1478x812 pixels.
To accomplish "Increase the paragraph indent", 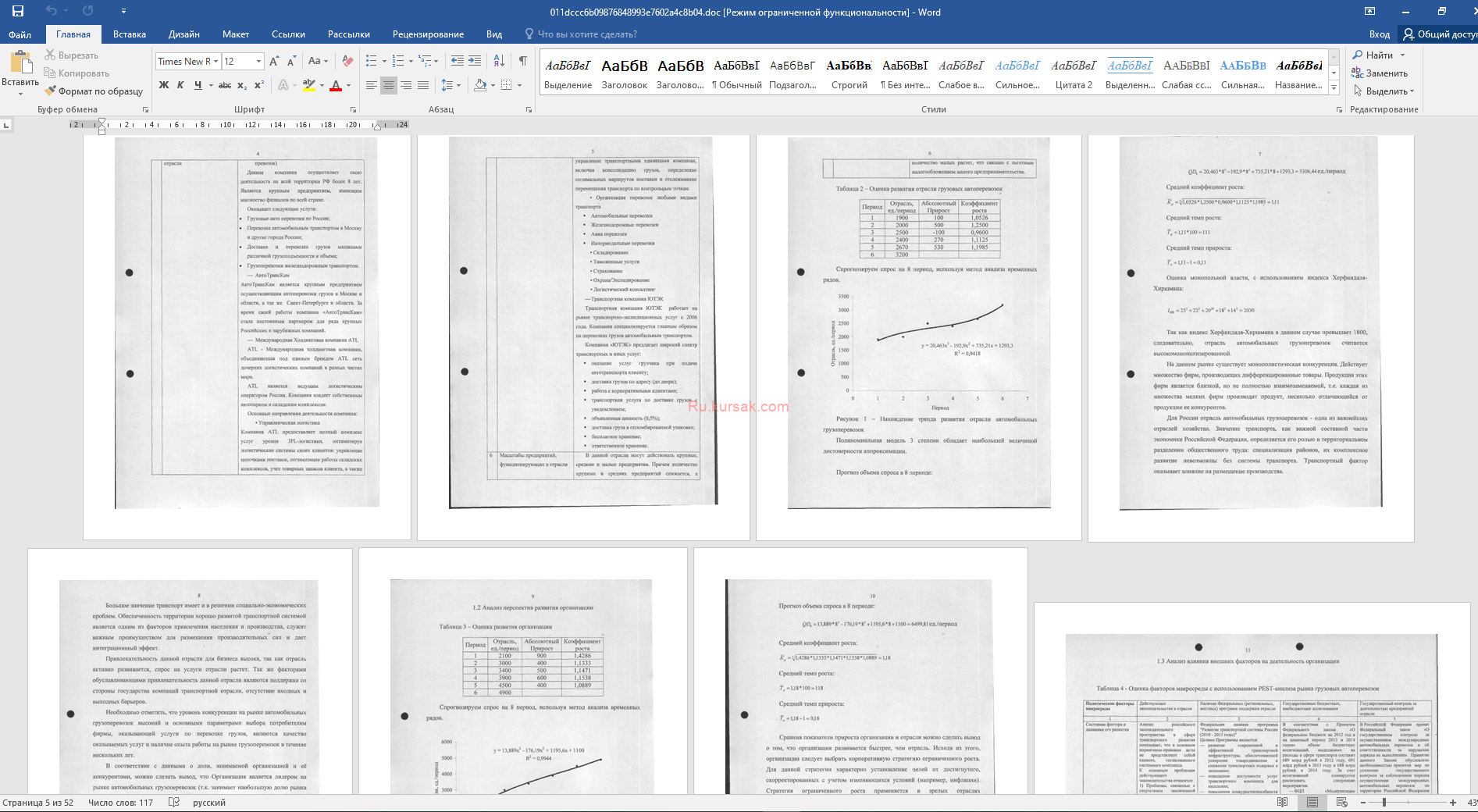I will coord(476,61).
